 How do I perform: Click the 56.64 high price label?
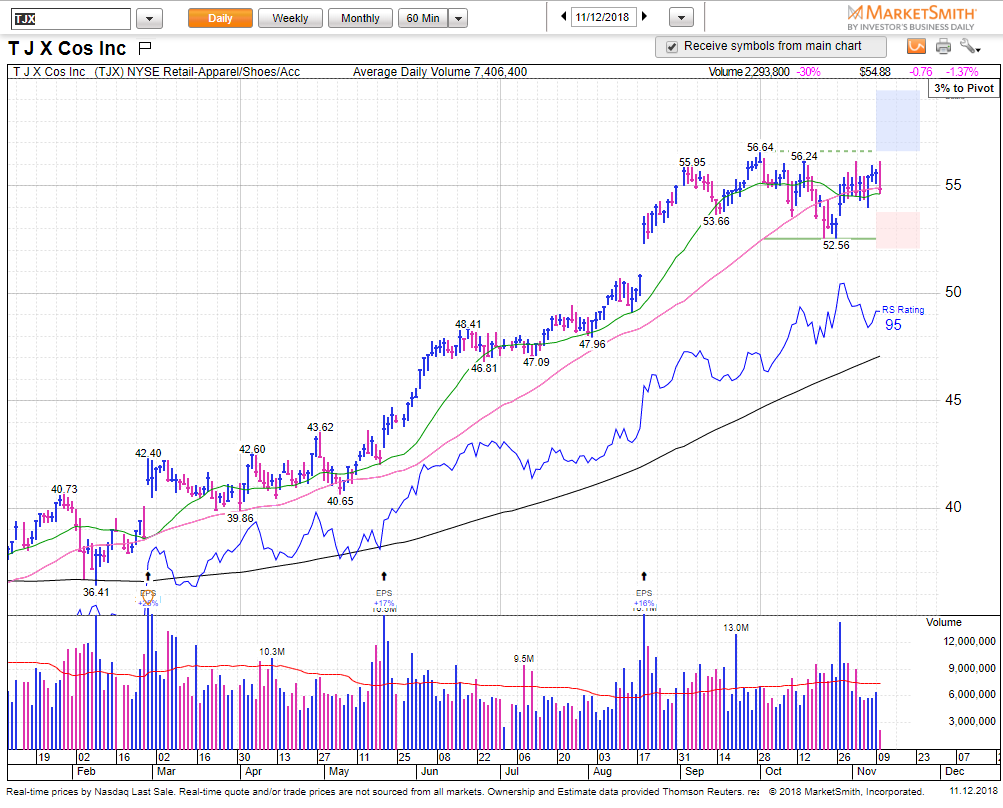click(760, 147)
